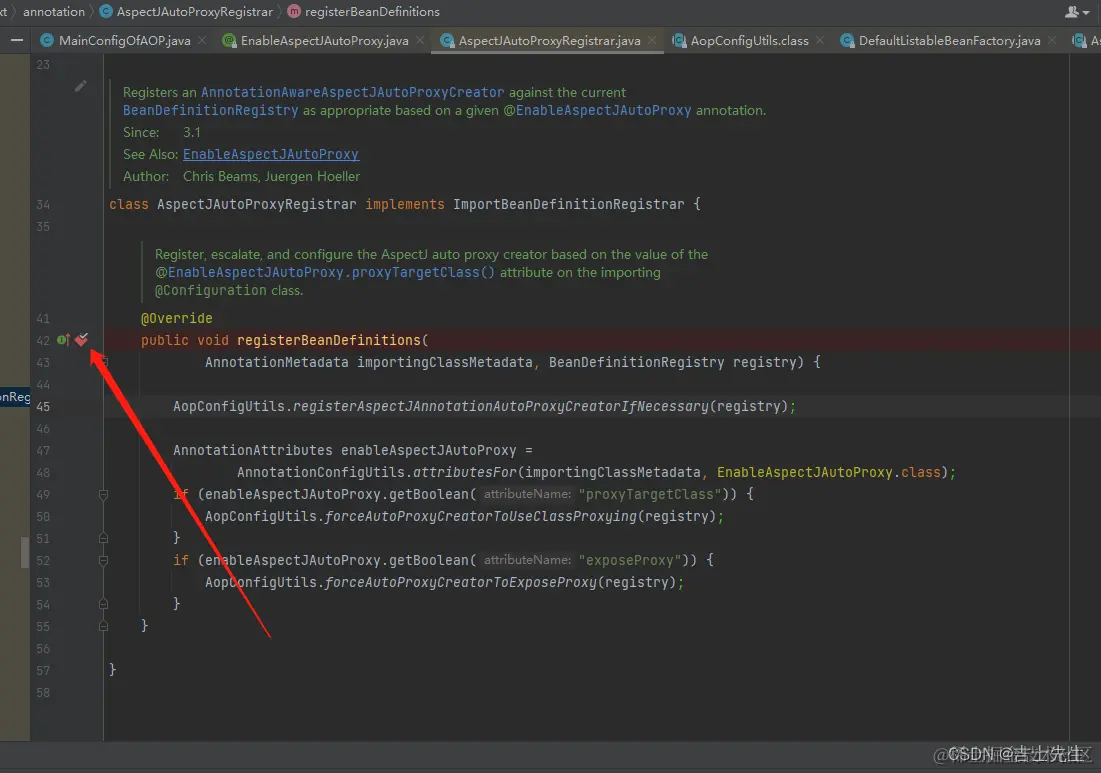Click AnnotationAwareAspectJAutoProxyCreator in the doc comment

[352, 92]
